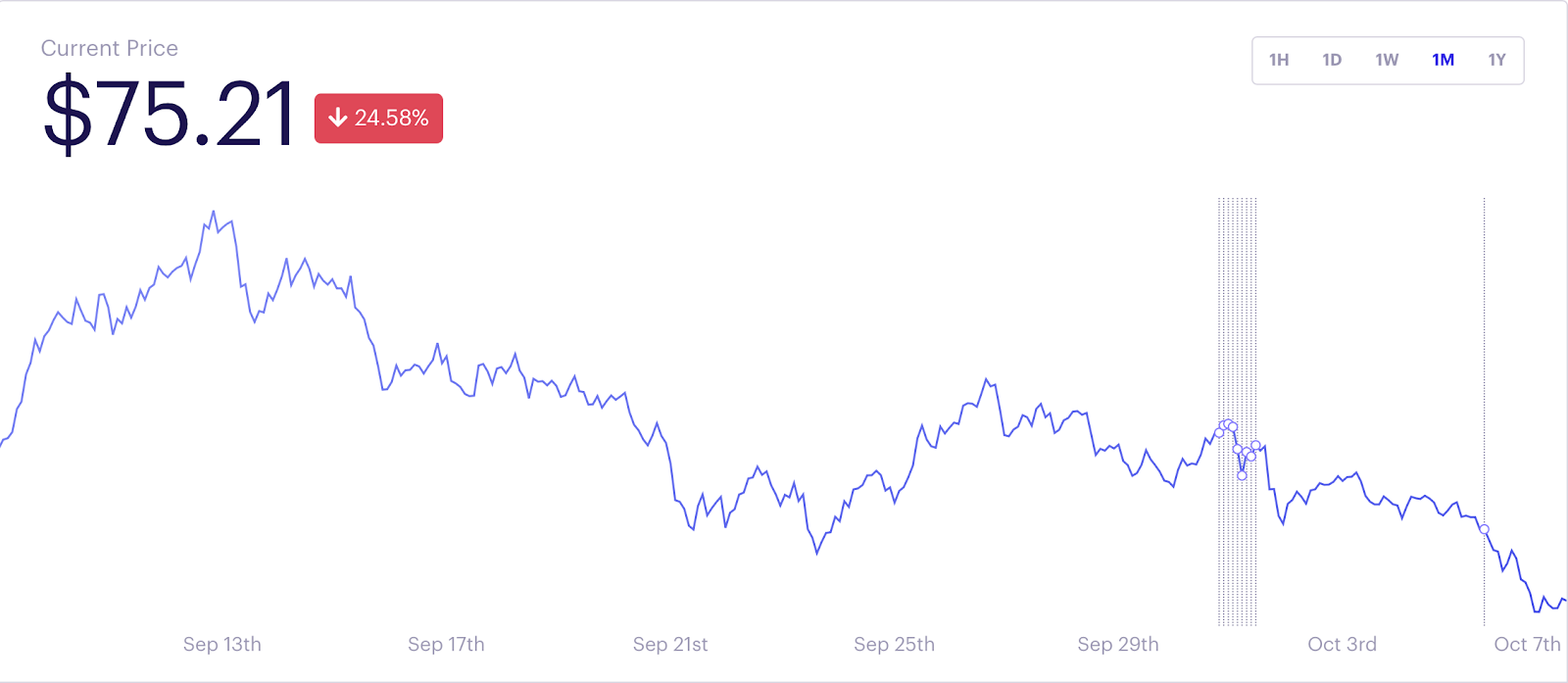This screenshot has height=683, width=1568.
Task: Click the price line at its peak
Action: click(215, 209)
